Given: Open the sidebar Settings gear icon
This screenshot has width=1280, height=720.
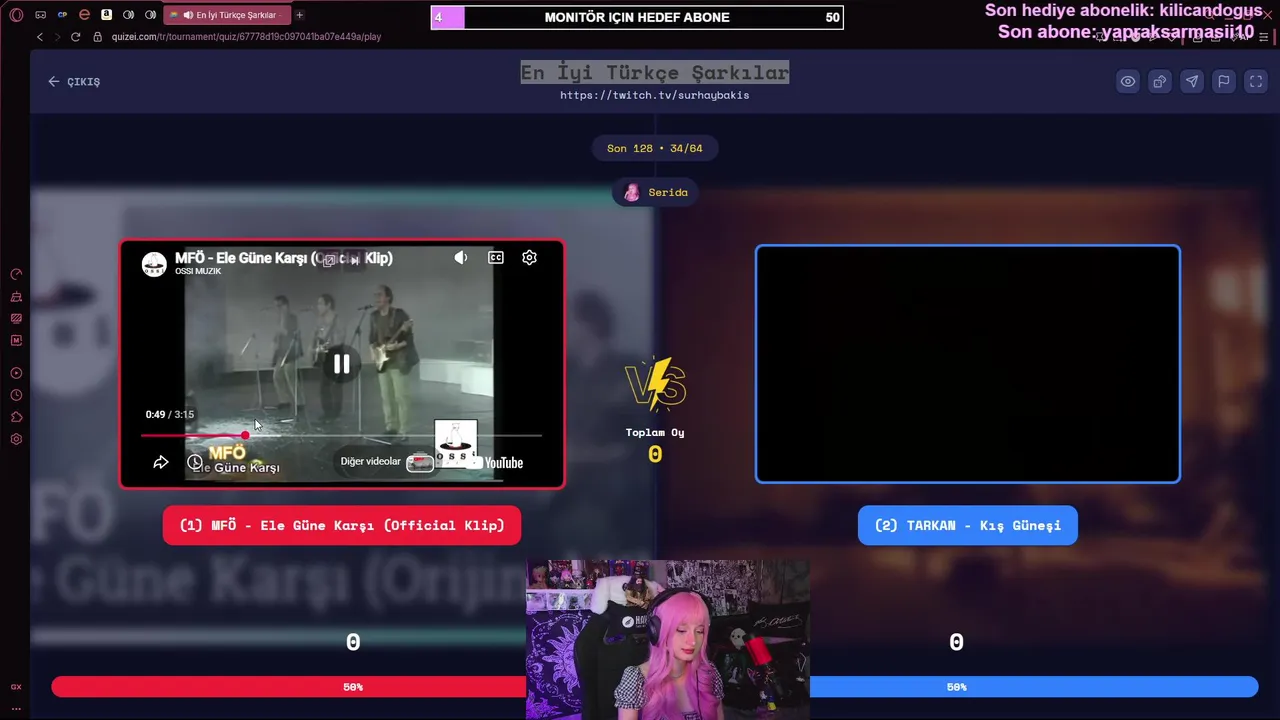Looking at the screenshot, I should [x=16, y=439].
